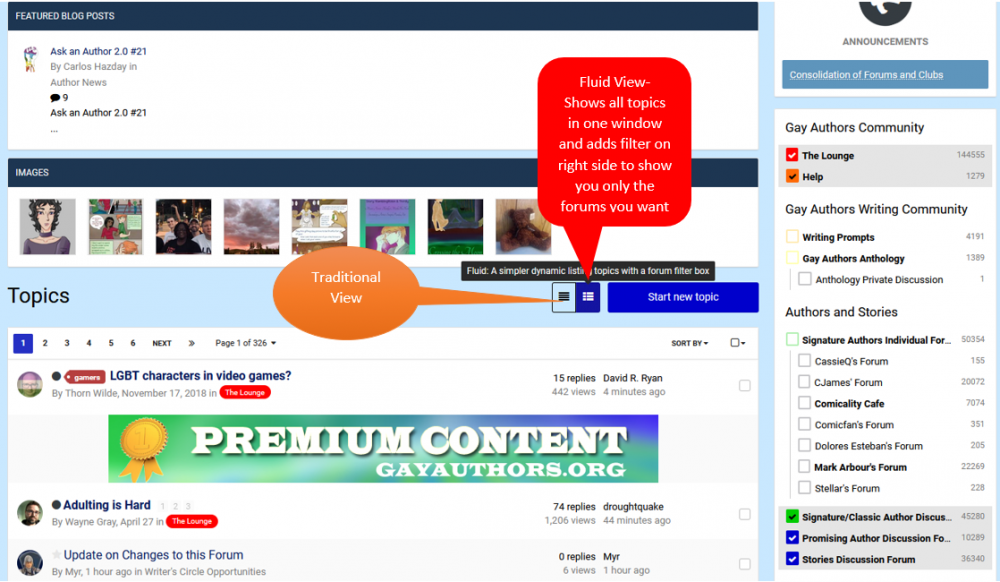Click Wayne Gray's avatar icon
This screenshot has height=582, width=1000.
point(30,513)
